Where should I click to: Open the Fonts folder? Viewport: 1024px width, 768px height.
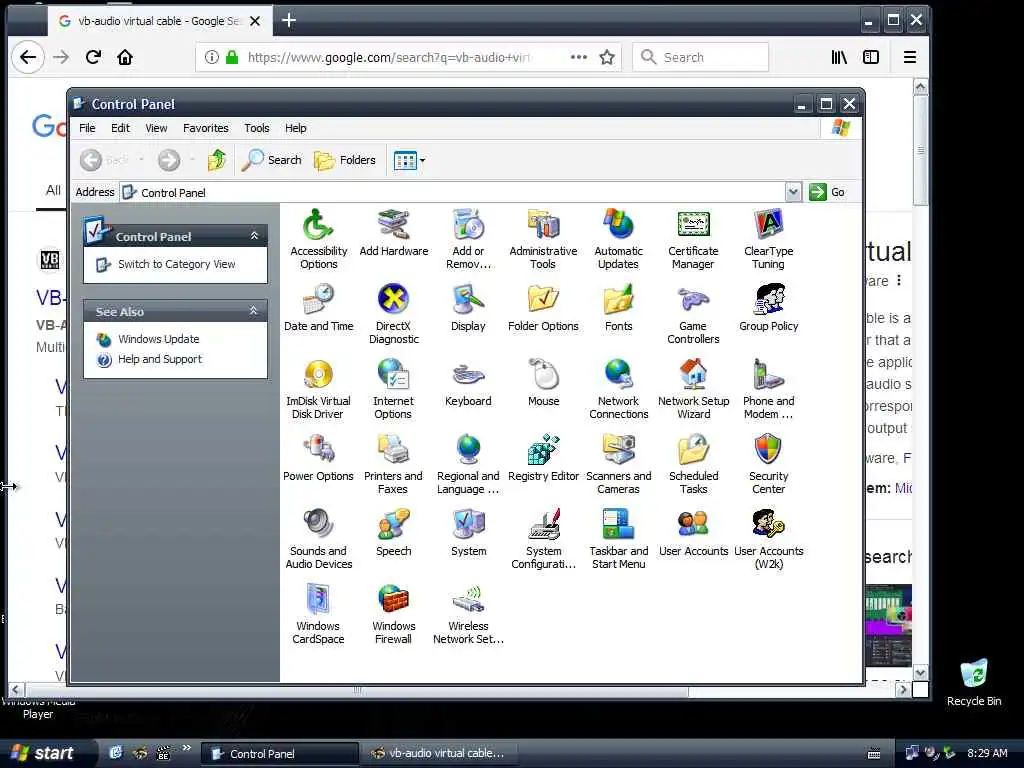tap(618, 308)
